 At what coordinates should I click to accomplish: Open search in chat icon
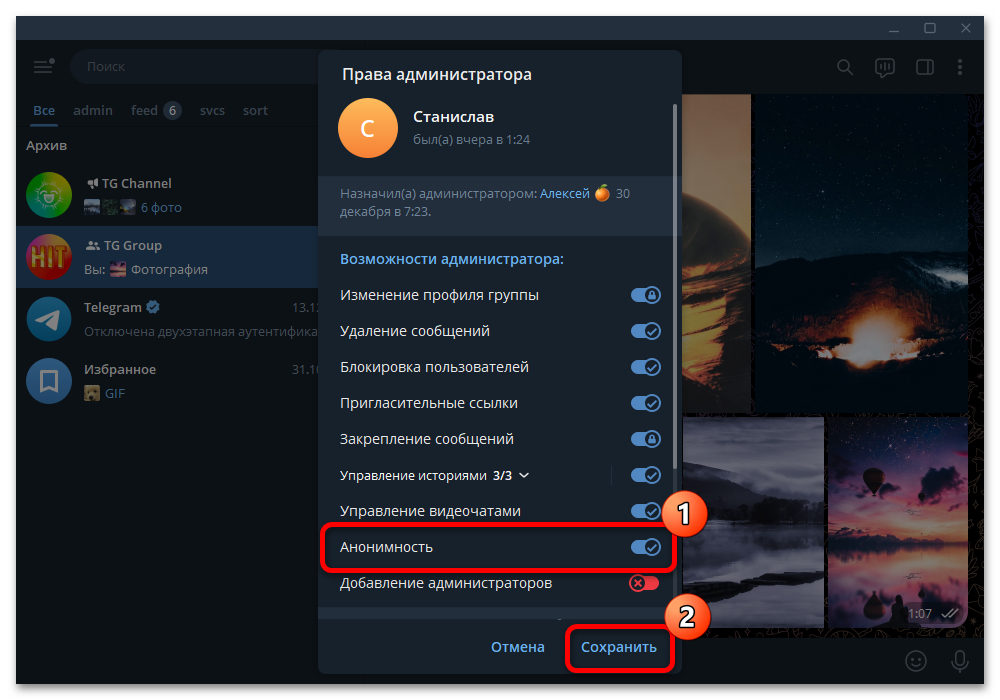pyautogui.click(x=845, y=67)
